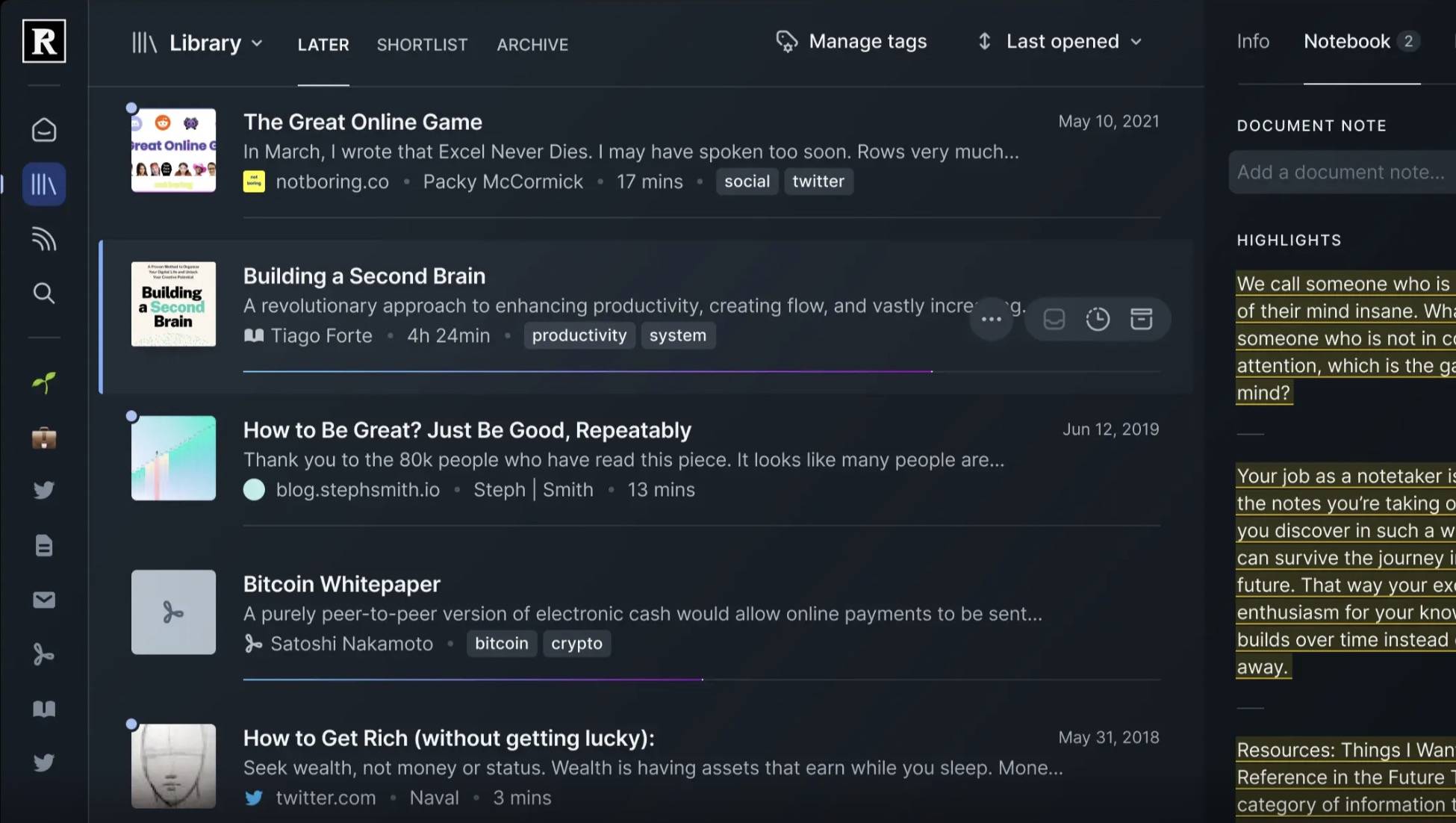This screenshot has height=823, width=1456.
Task: Open the Home icon in sidebar
Action: (x=44, y=130)
